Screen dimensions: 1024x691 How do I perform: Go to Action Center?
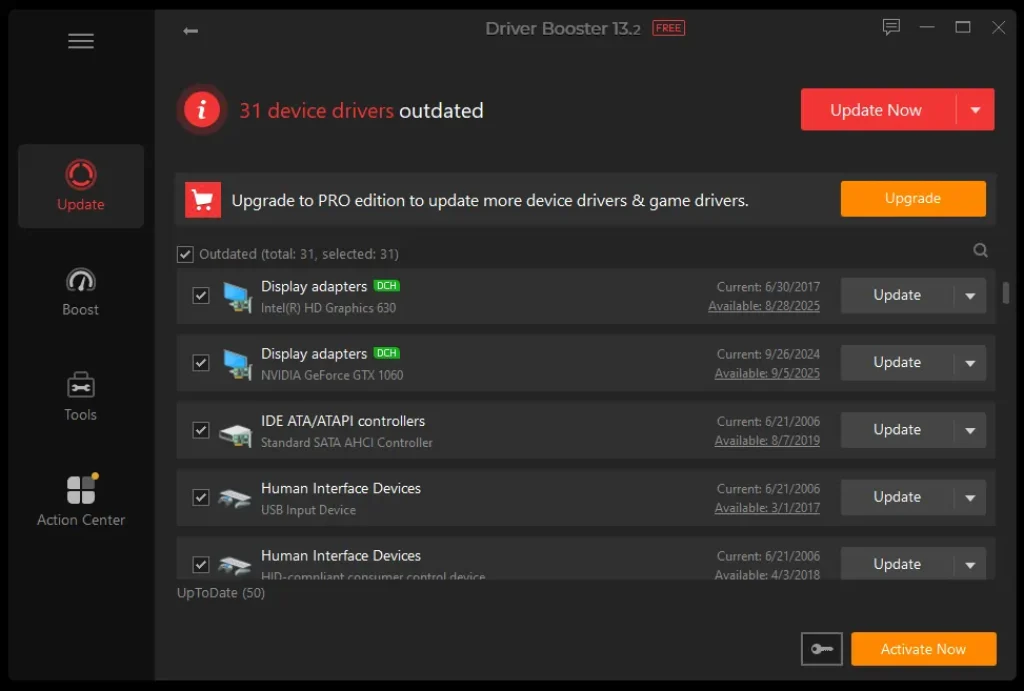81,500
